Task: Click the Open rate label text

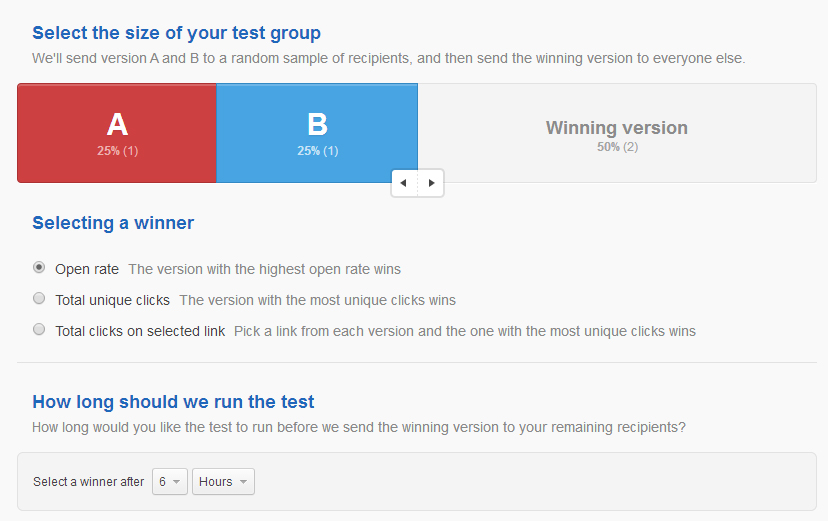Action: pos(87,269)
